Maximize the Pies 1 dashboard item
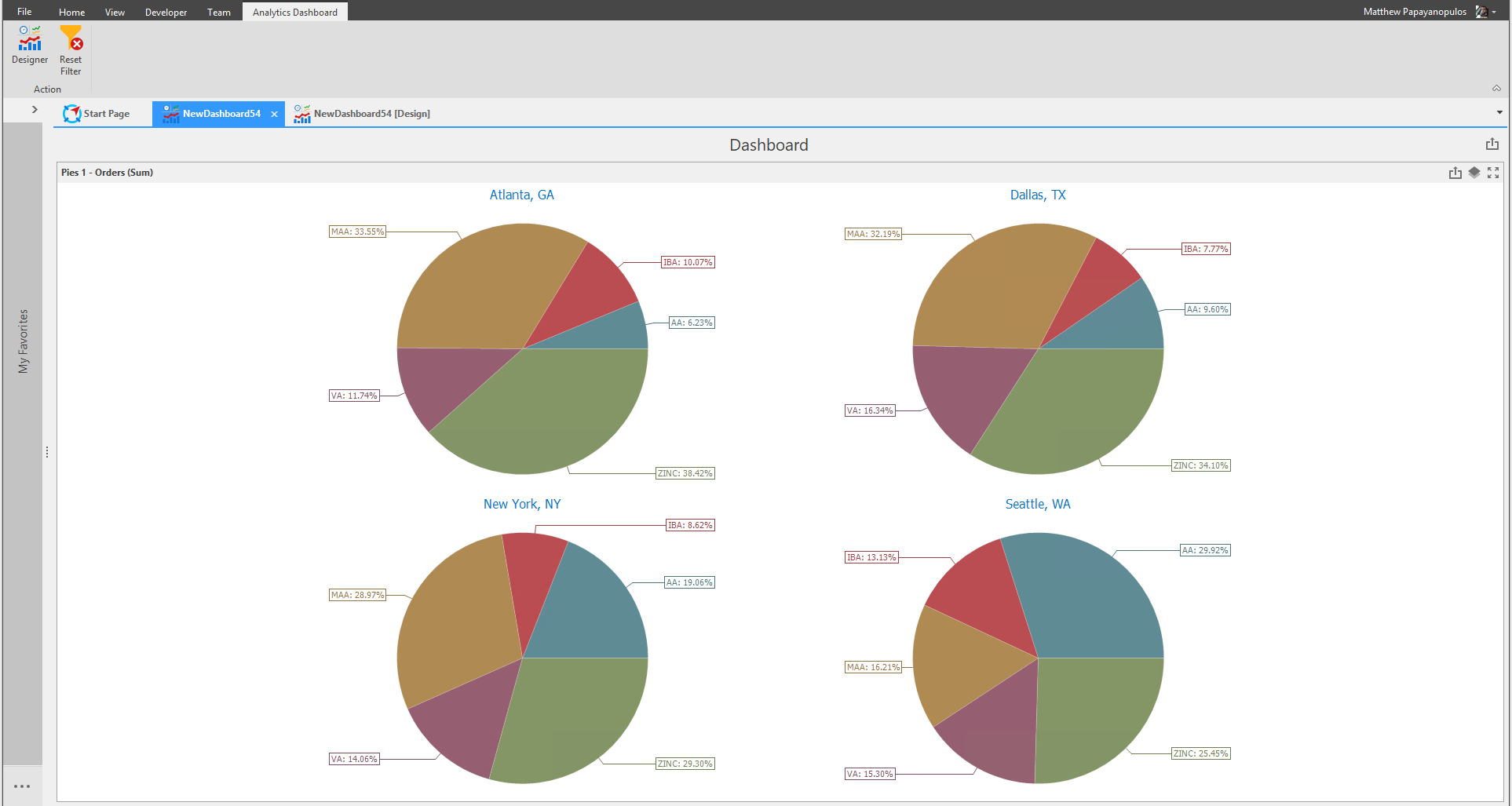 coord(1493,173)
